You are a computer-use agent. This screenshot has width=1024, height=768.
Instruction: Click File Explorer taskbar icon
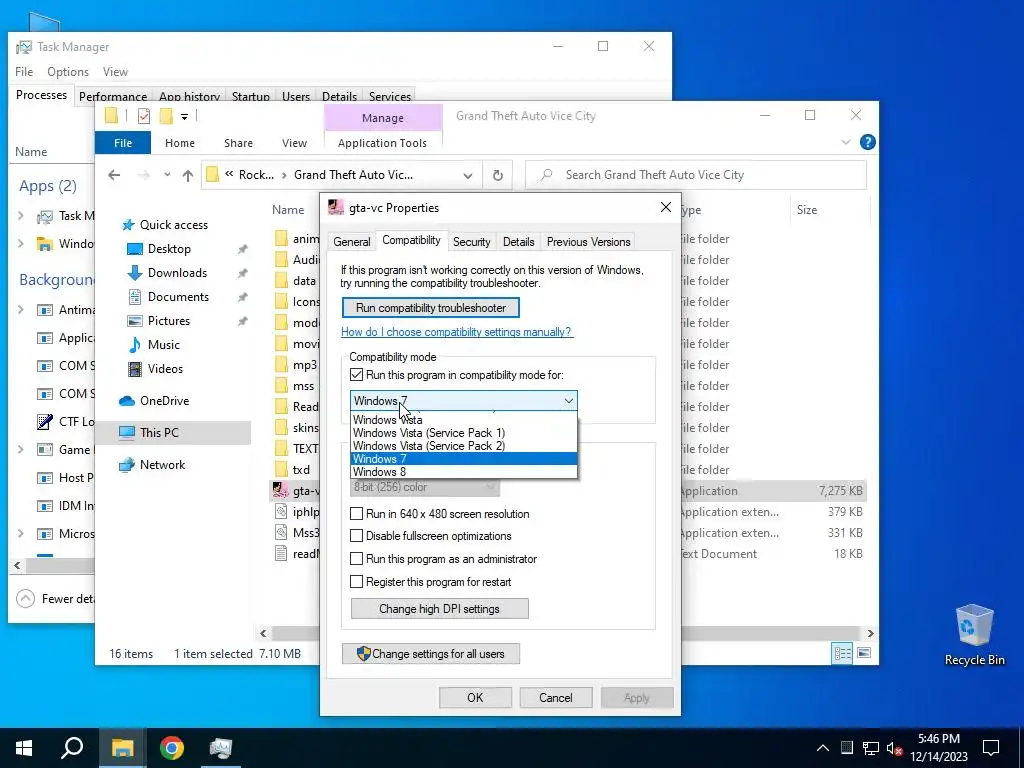pyautogui.click(x=122, y=748)
